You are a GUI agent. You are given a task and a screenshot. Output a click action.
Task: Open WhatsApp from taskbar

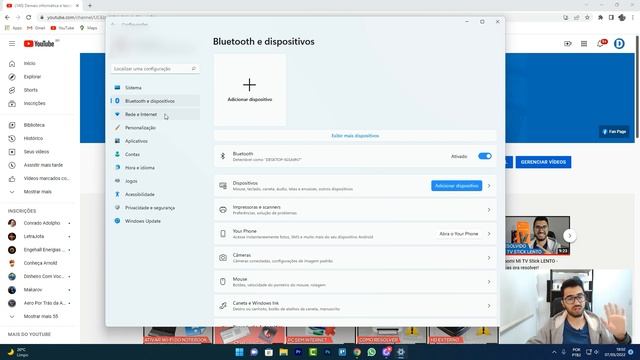coord(371,352)
